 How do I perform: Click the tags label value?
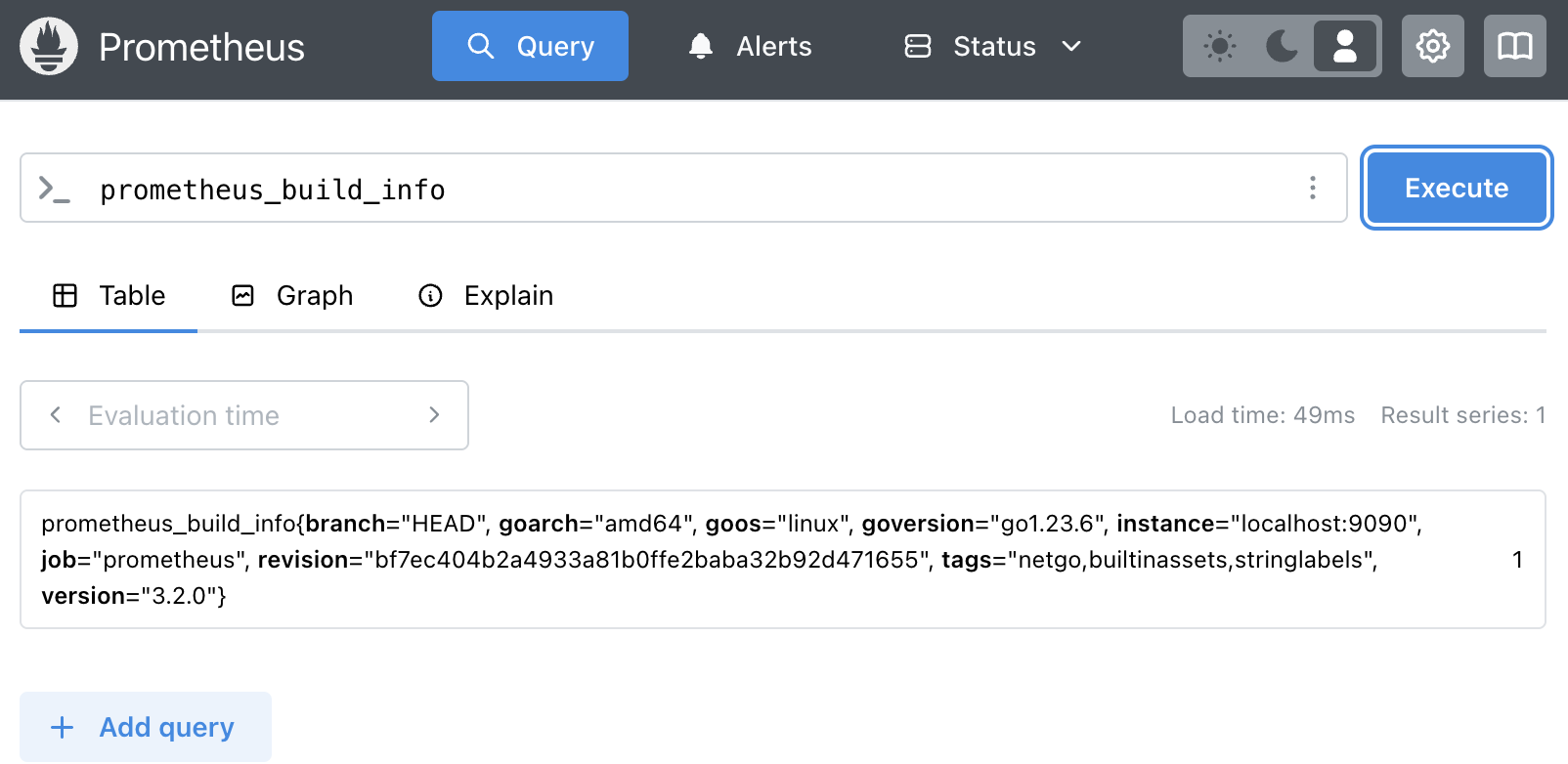point(1189,560)
